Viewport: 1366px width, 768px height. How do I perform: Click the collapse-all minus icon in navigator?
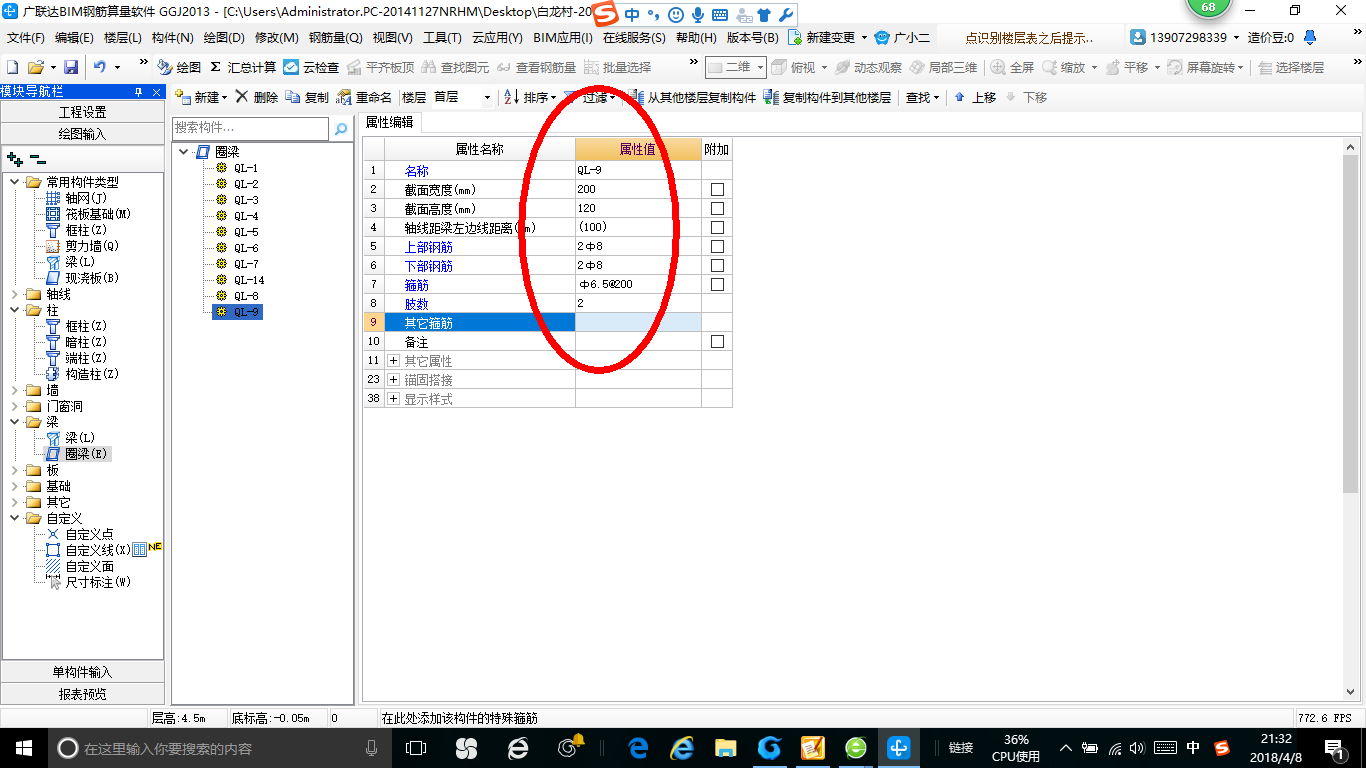37,158
